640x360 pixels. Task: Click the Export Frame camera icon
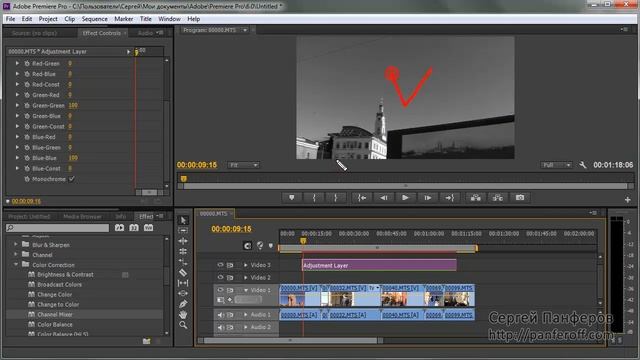(520, 198)
